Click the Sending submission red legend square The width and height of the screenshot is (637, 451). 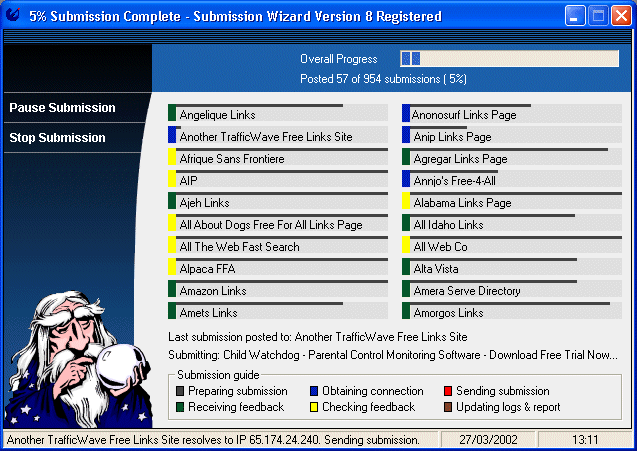point(448,391)
